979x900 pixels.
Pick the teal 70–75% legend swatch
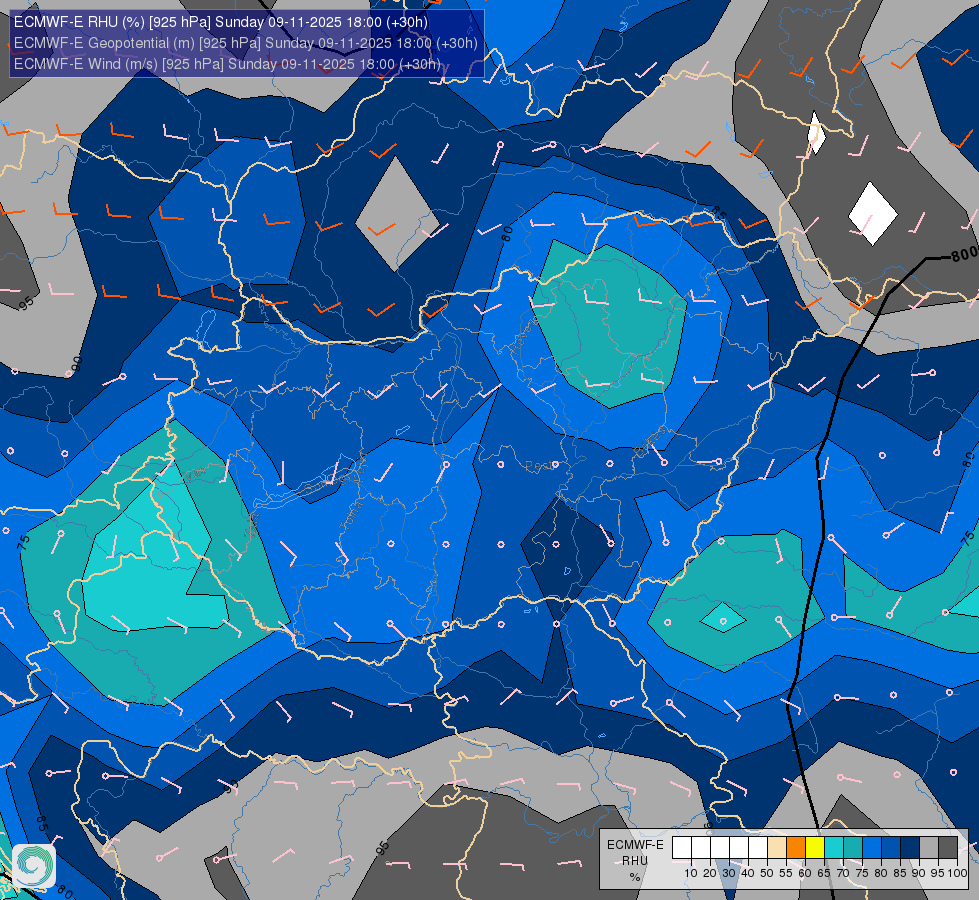click(x=853, y=848)
